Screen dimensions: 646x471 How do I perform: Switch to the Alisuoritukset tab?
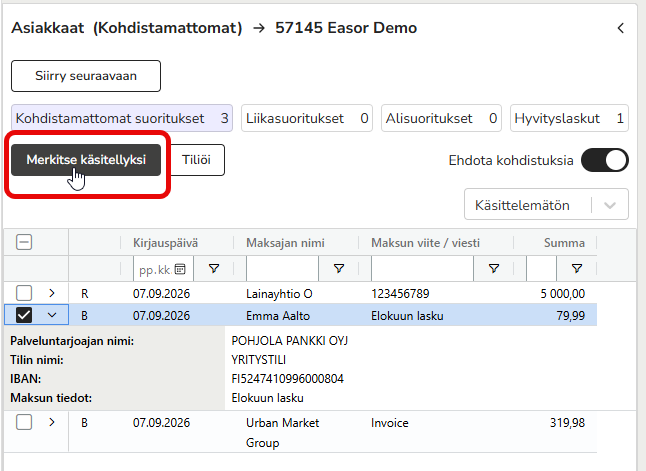tap(441, 119)
